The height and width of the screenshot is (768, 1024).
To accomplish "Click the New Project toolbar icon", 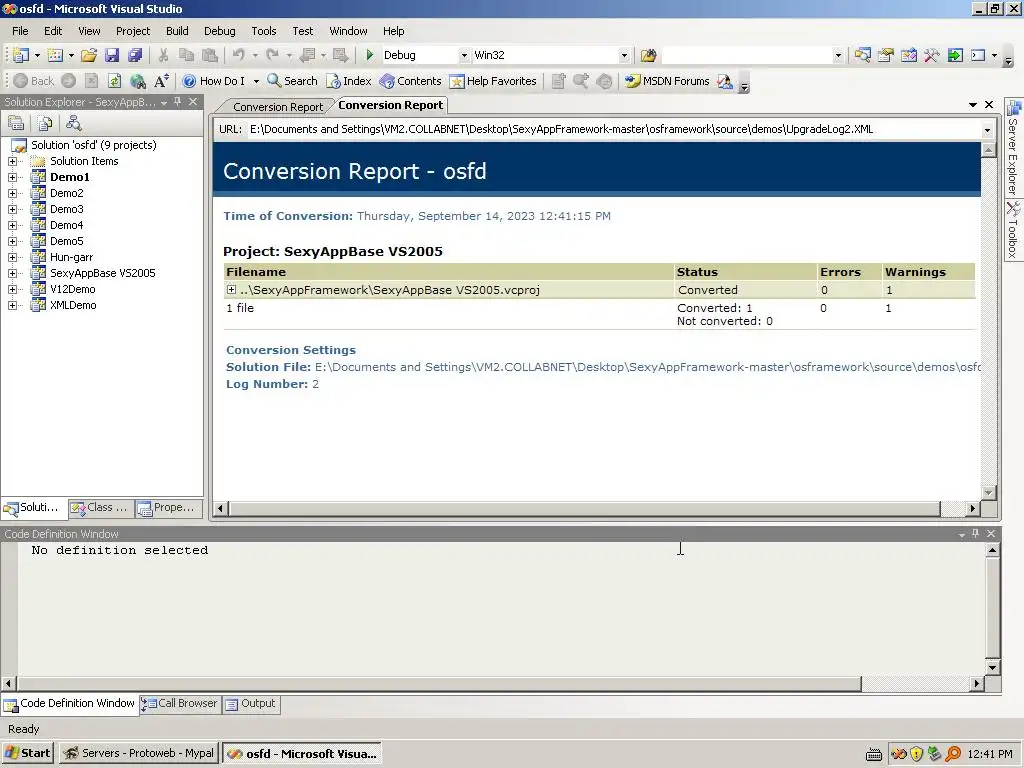I will [21, 56].
